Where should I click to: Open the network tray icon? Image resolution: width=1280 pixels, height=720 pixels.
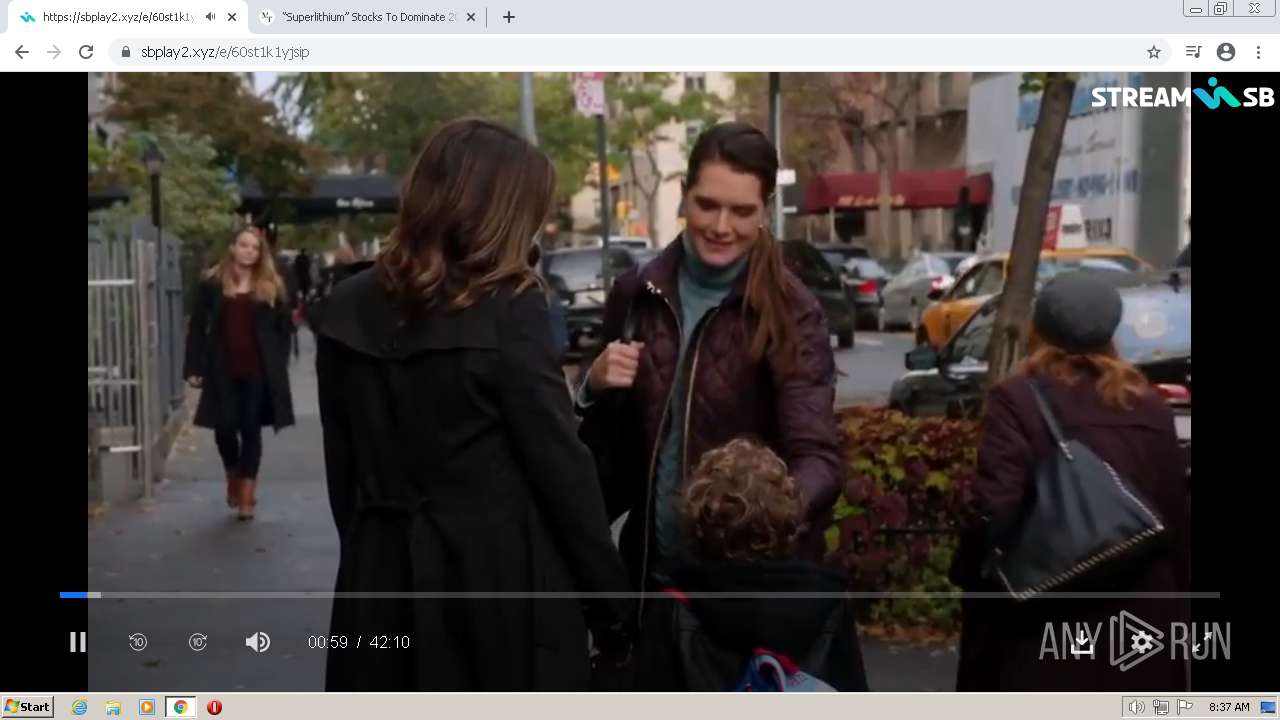pyautogui.click(x=1161, y=707)
